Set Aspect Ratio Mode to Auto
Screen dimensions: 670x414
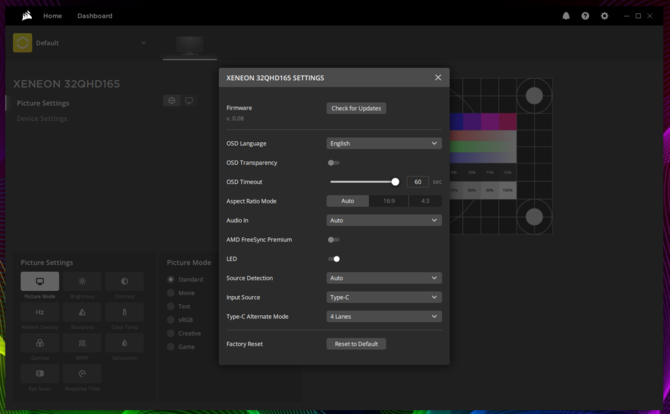tap(347, 201)
